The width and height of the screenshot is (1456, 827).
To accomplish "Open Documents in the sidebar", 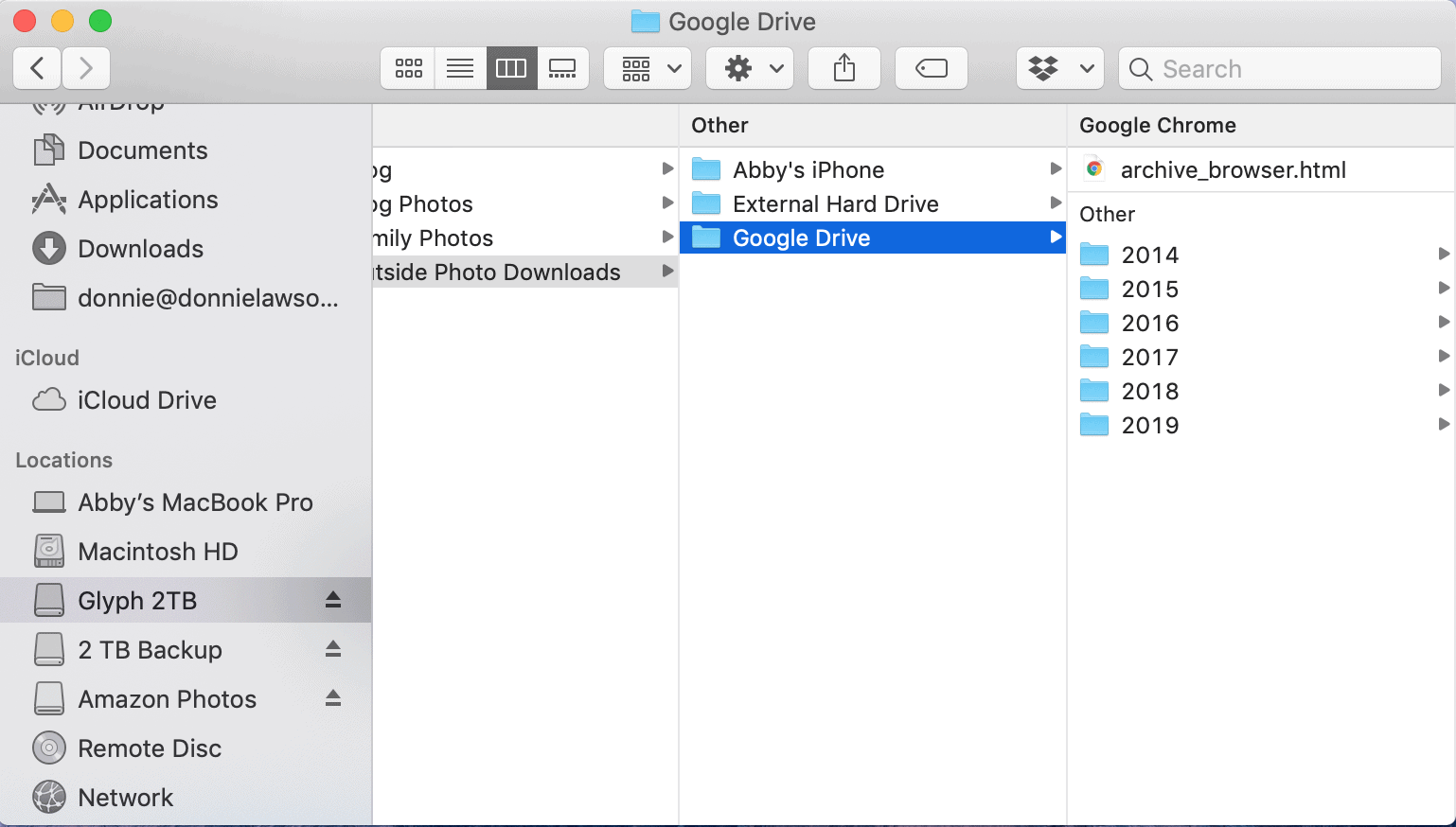I will 186,150.
